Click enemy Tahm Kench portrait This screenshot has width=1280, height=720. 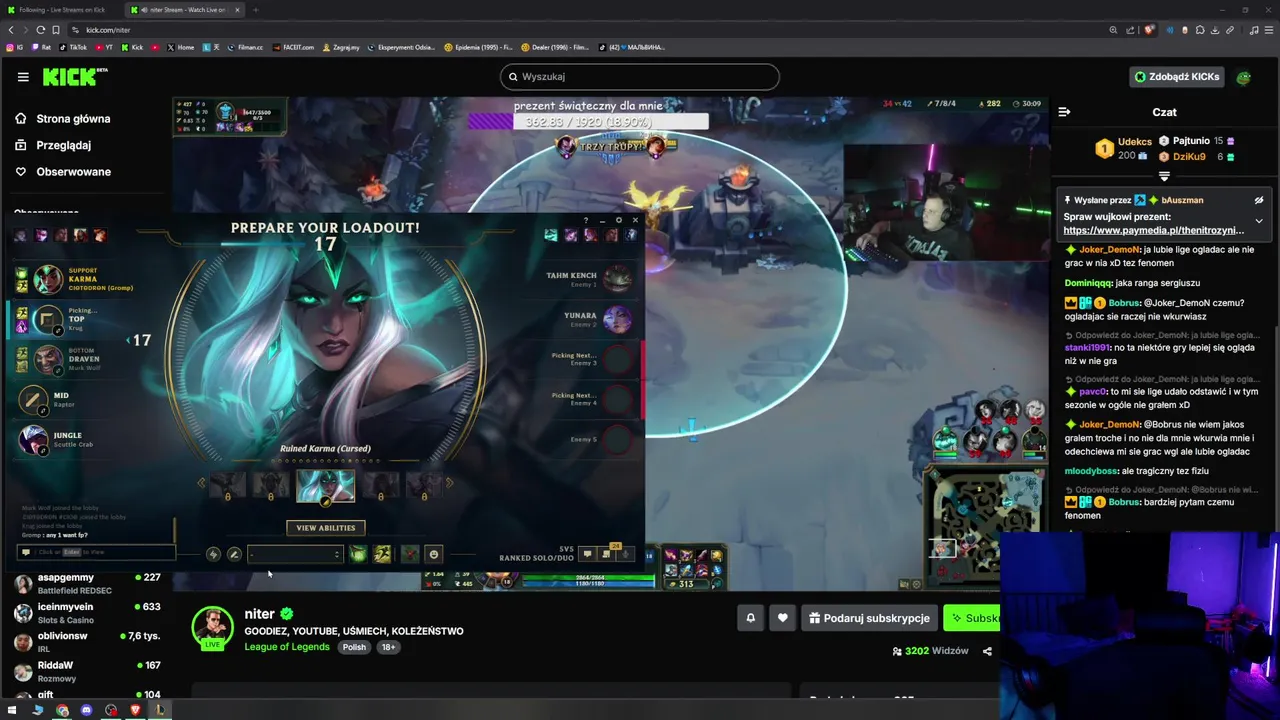coord(618,279)
